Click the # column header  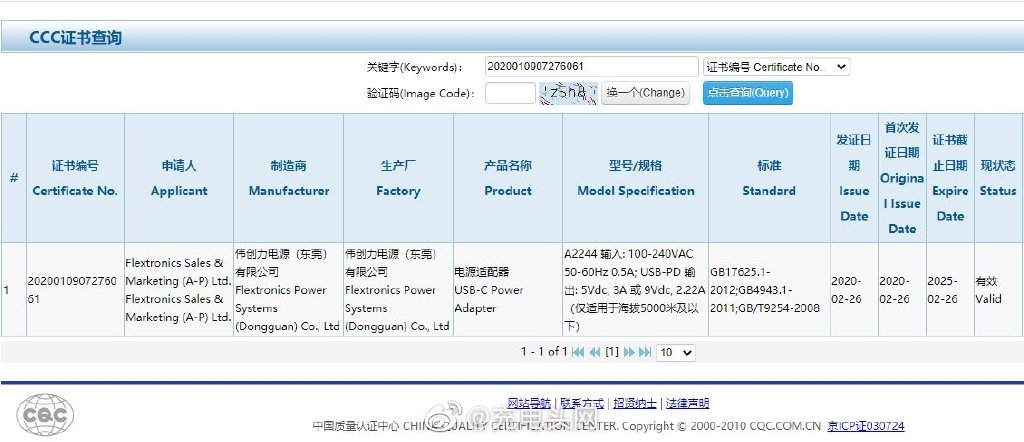click(14, 178)
